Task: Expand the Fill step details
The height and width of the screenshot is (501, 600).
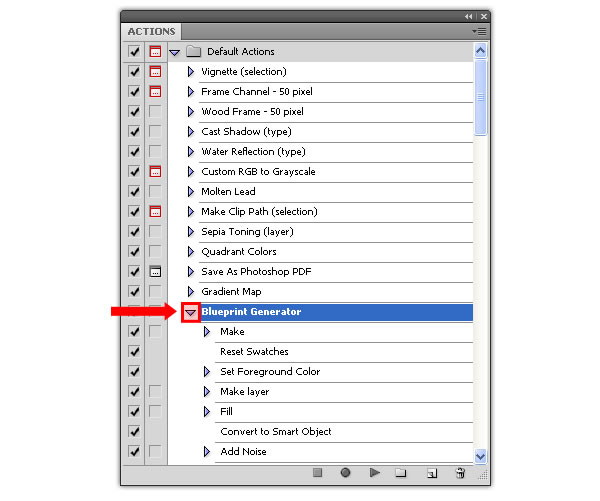Action: click(x=207, y=411)
